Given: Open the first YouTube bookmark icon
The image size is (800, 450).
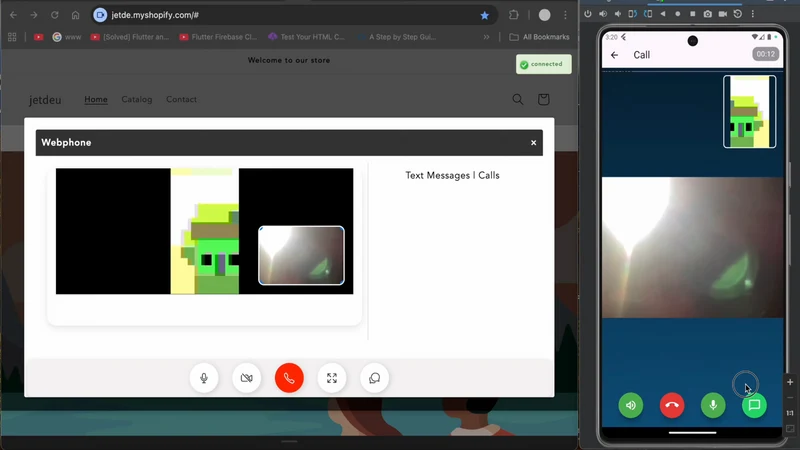Looking at the screenshot, I should pos(38,37).
